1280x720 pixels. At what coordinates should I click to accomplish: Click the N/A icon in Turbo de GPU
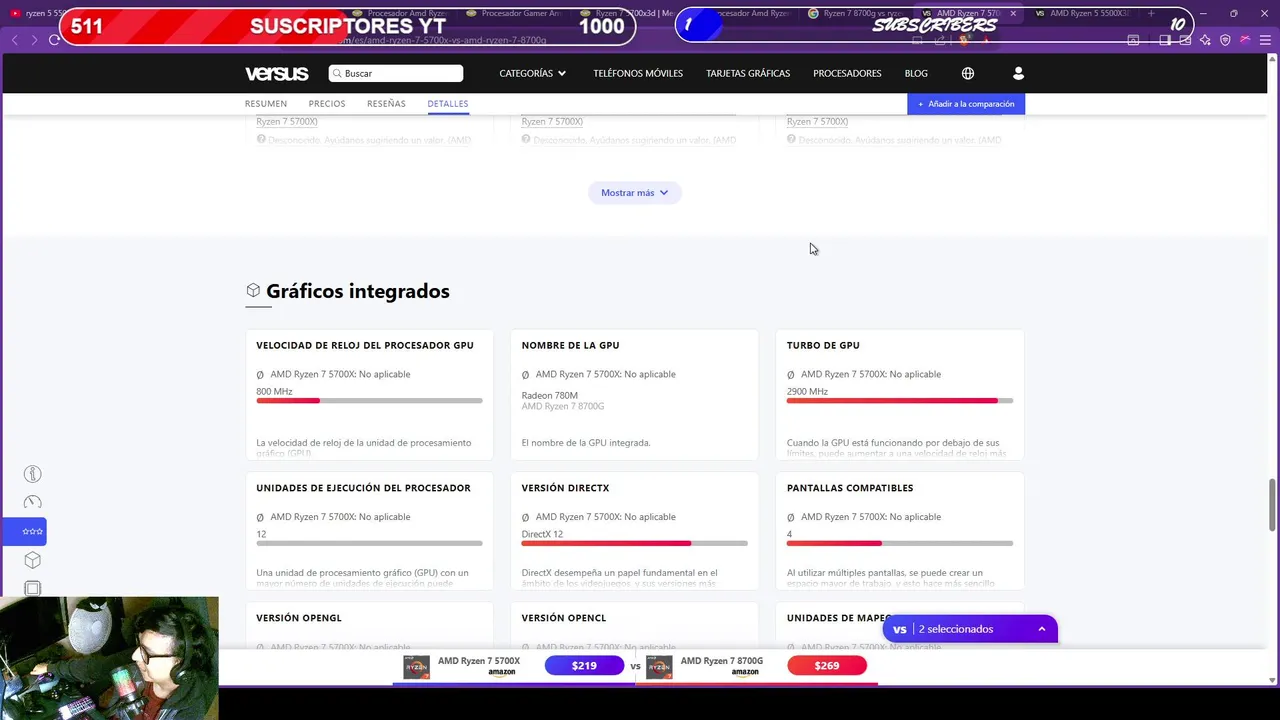(791, 375)
